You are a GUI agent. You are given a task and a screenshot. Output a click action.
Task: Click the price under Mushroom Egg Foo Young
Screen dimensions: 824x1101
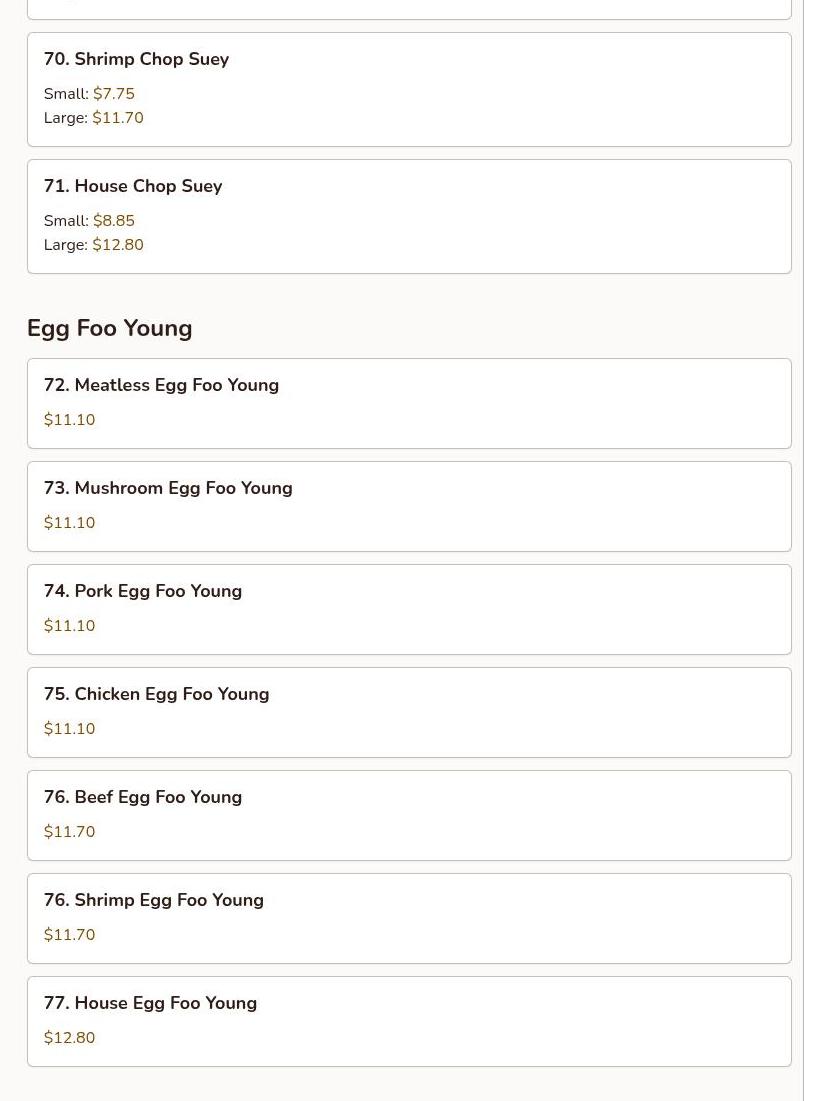69,523
